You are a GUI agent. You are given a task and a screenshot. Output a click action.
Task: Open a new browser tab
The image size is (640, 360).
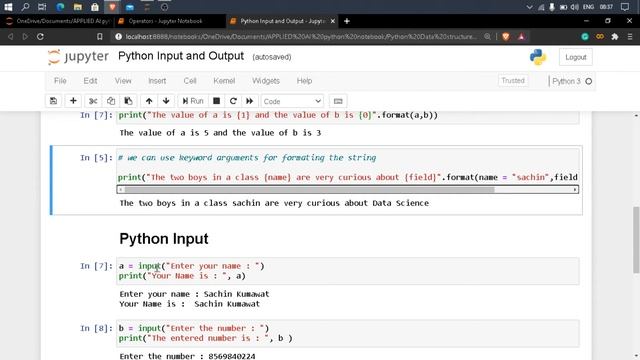(x=347, y=21)
